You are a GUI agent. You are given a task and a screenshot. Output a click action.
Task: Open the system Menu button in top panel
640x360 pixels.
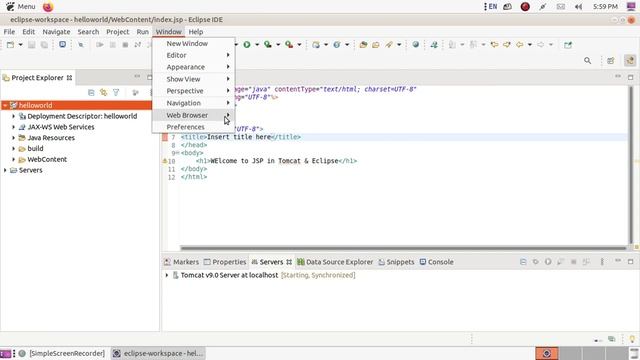[21, 7]
